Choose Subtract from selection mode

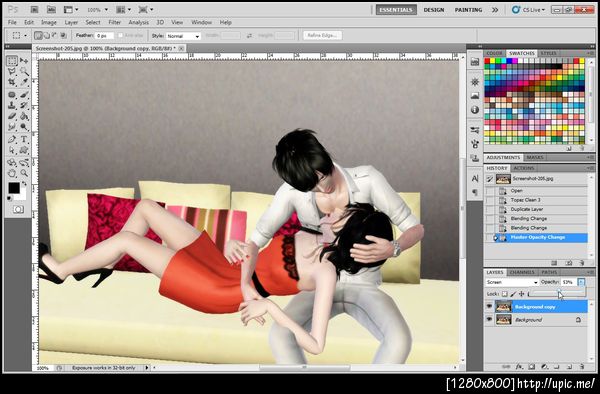pos(55,35)
